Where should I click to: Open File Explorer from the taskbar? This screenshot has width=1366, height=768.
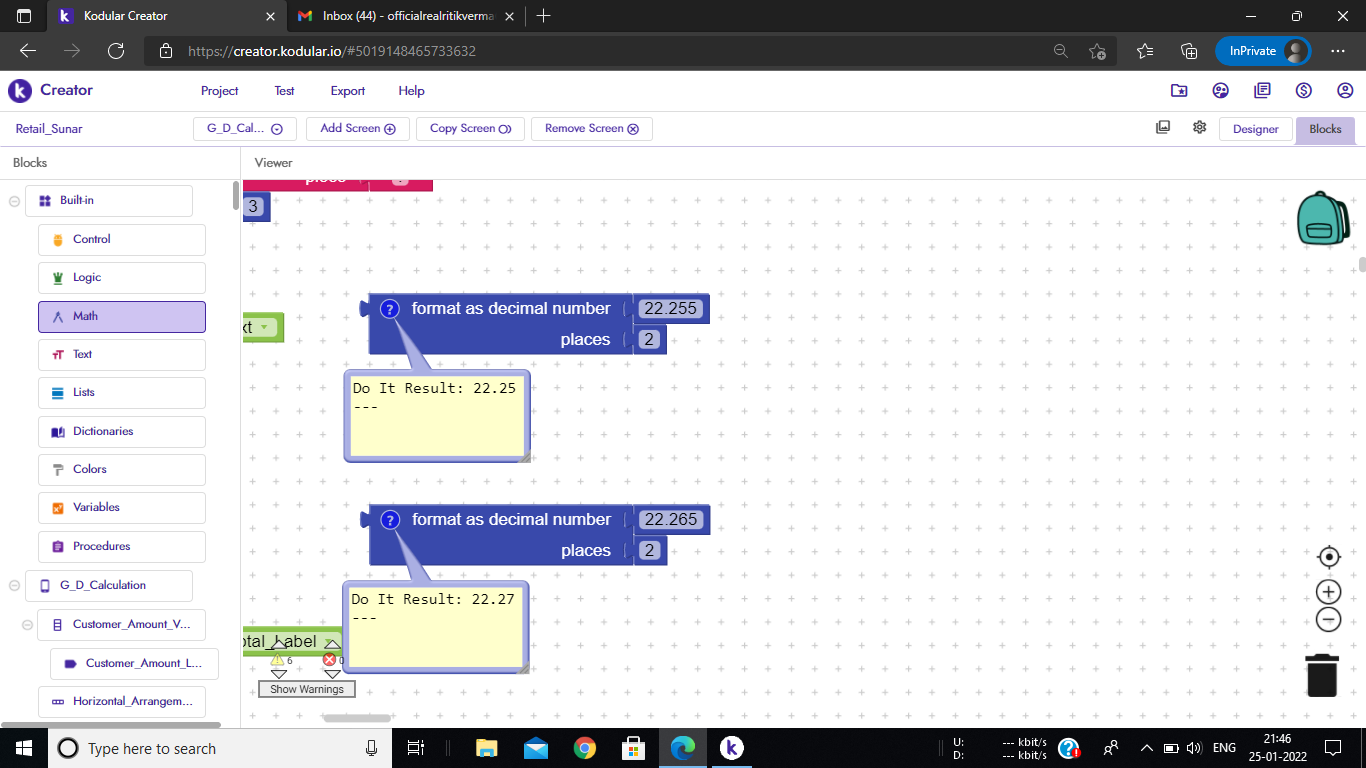(487, 748)
